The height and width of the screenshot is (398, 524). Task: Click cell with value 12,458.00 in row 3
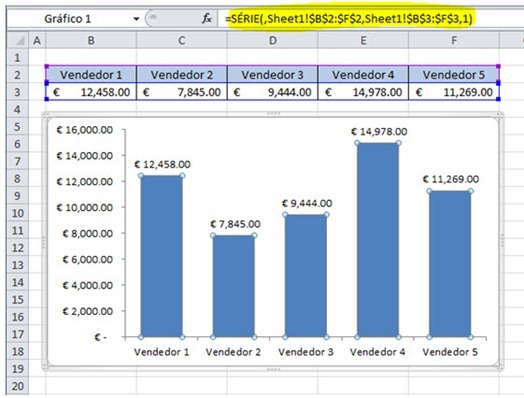point(91,92)
